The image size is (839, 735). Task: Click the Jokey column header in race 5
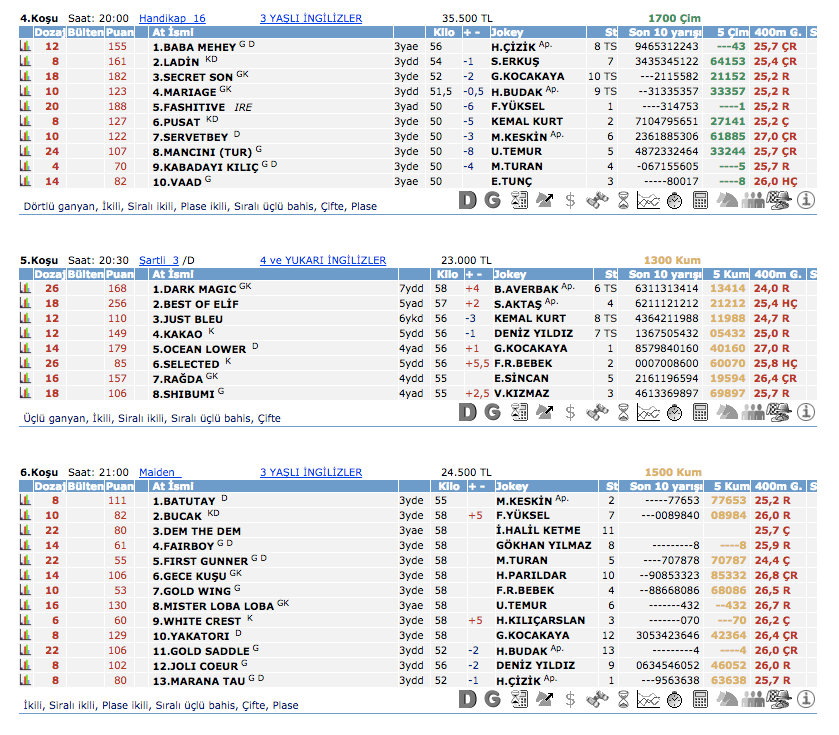(x=511, y=274)
